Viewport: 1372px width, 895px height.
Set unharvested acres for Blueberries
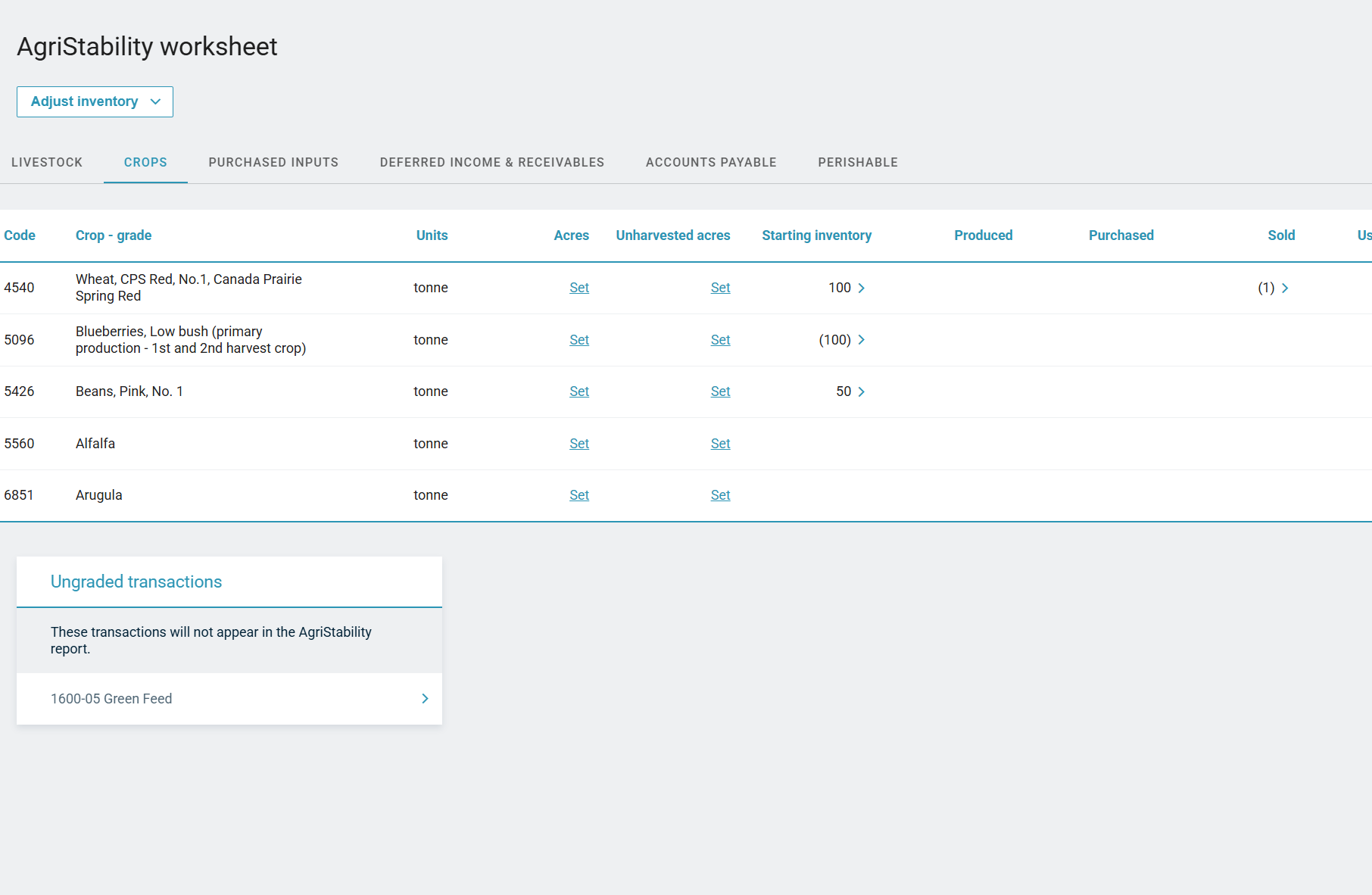click(x=720, y=340)
